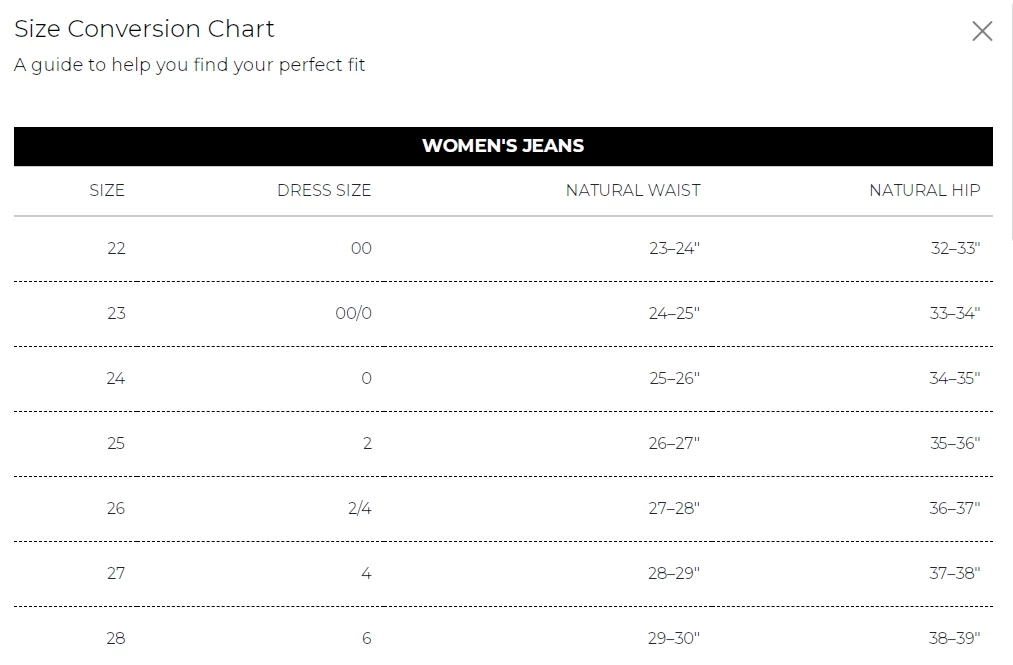Click the 23–24" natural waist value
This screenshot has width=1013, height=665.
[x=674, y=248]
